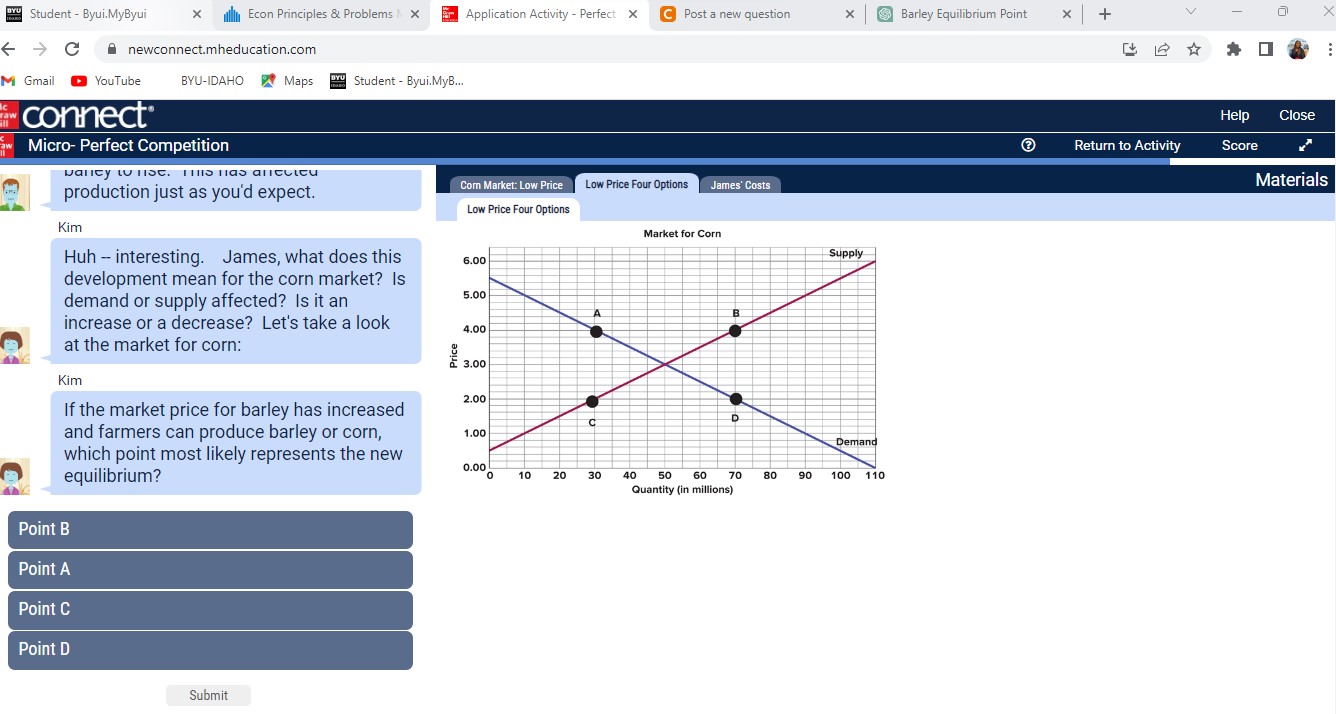The width and height of the screenshot is (1336, 714).
Task: Select the Point B answer option
Action: [x=210, y=529]
